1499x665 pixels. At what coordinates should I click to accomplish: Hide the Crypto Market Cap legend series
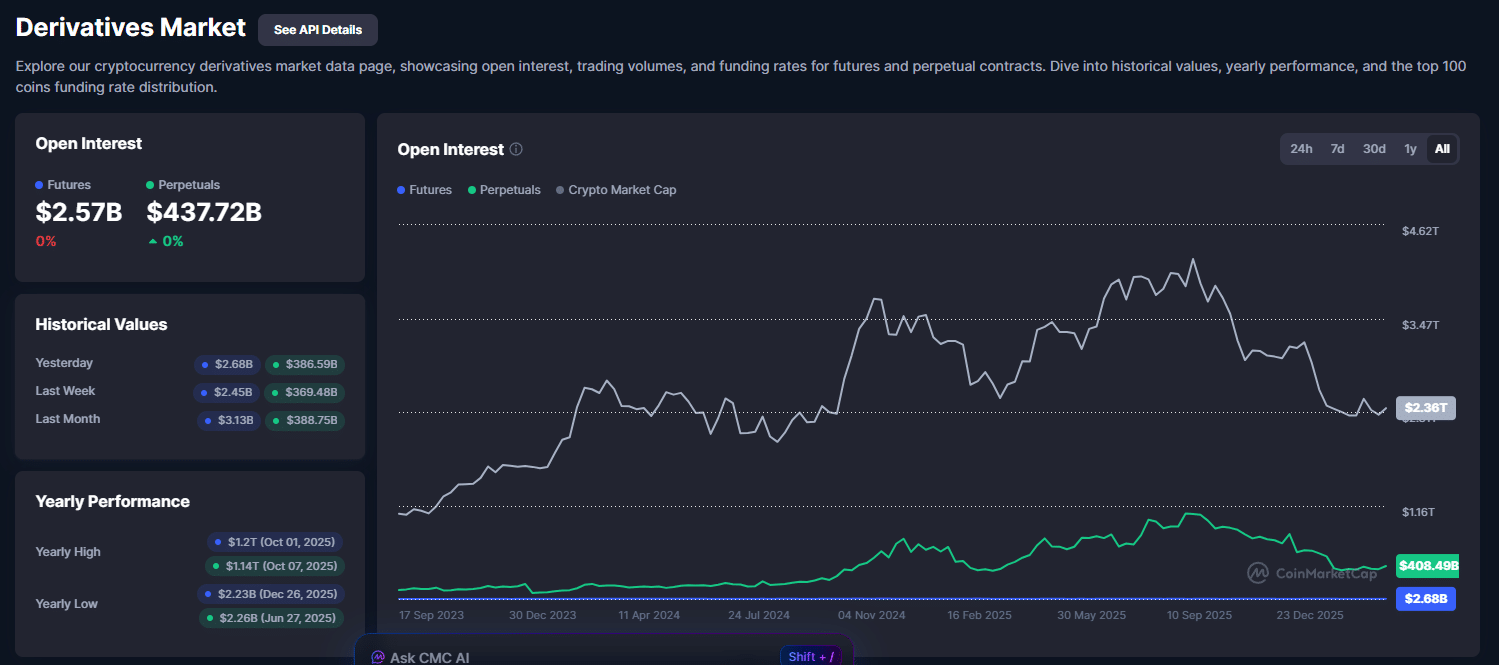[x=616, y=190]
